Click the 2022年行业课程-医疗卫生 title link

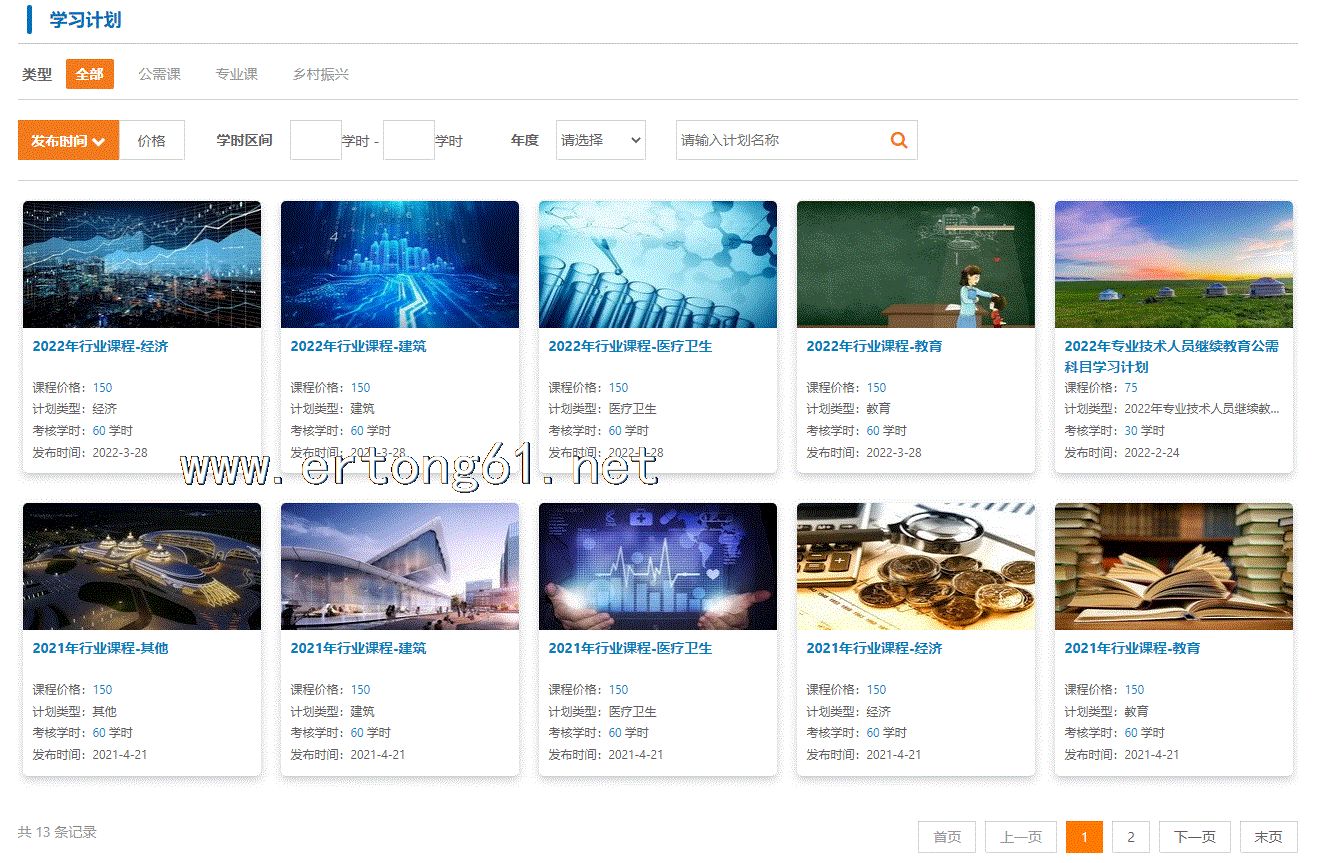[630, 346]
